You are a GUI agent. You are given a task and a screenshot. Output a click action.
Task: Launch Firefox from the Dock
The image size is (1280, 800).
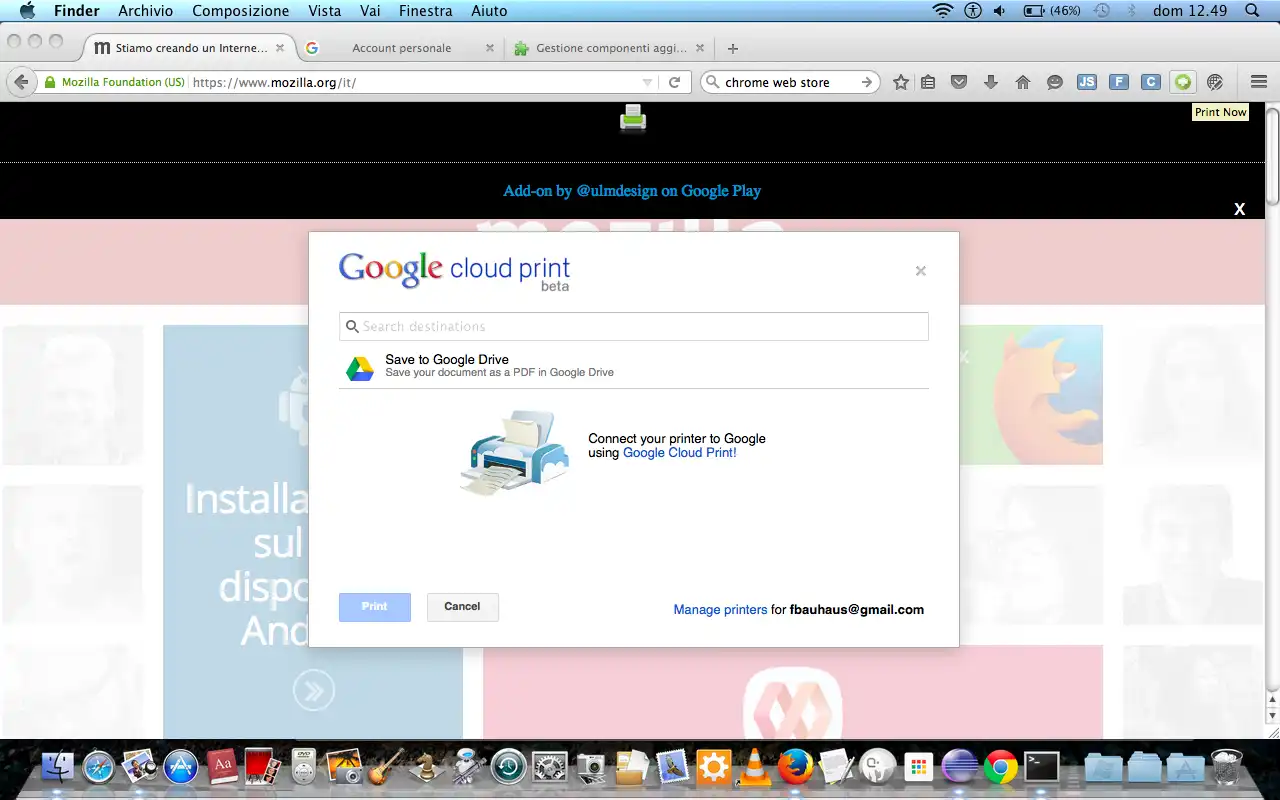point(796,767)
